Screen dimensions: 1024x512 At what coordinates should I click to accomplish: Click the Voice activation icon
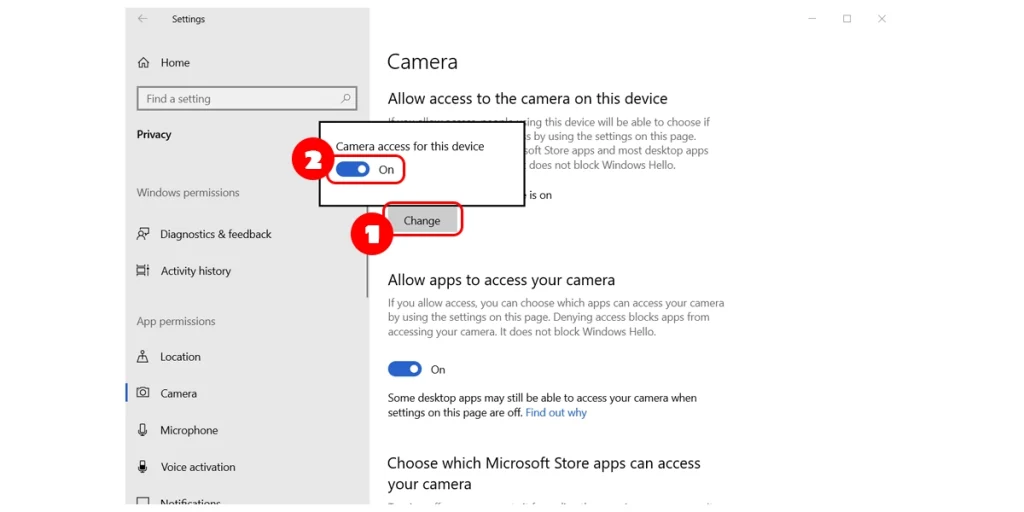143,467
